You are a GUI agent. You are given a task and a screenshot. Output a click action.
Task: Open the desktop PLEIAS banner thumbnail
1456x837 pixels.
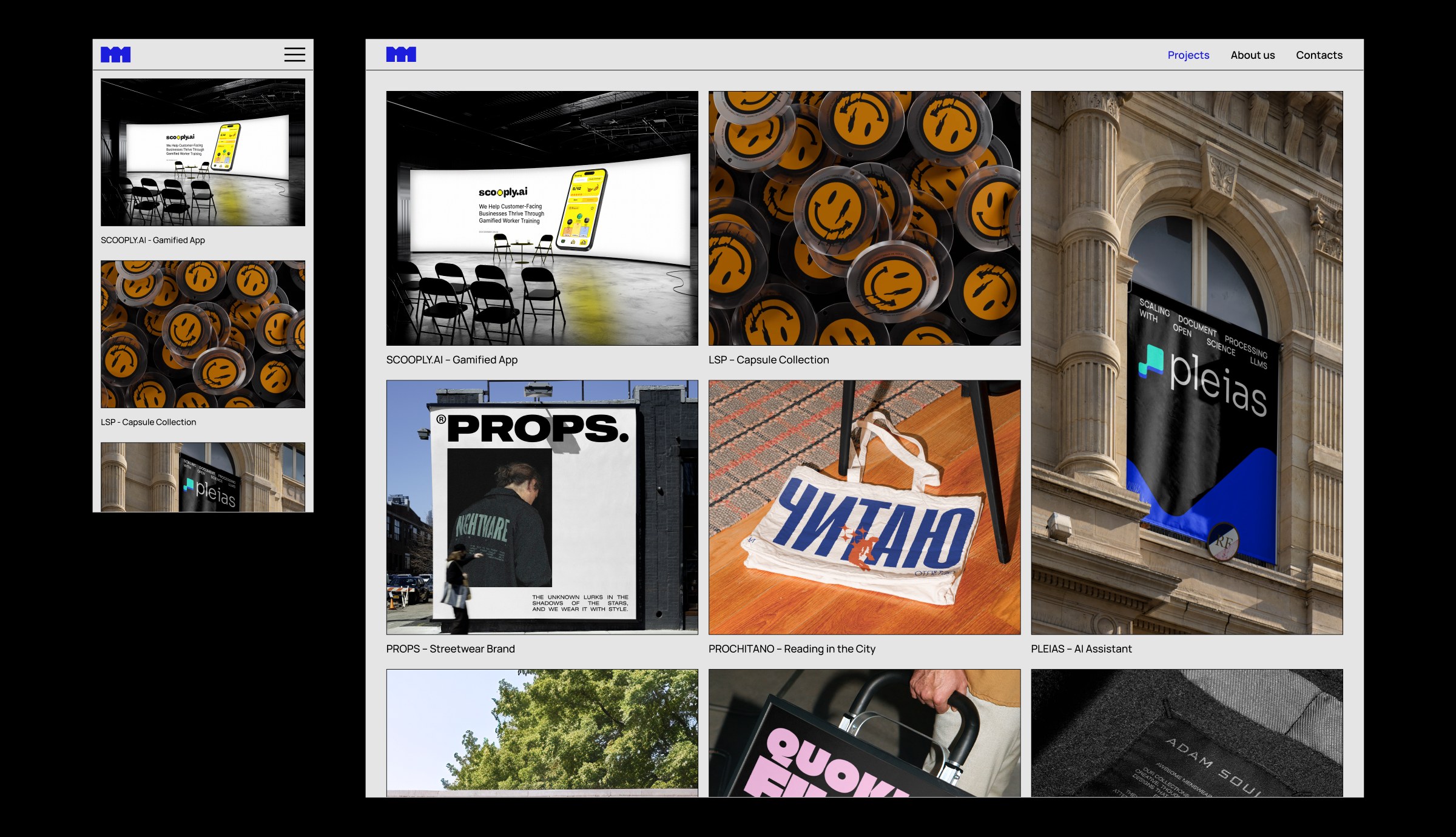(1187, 363)
